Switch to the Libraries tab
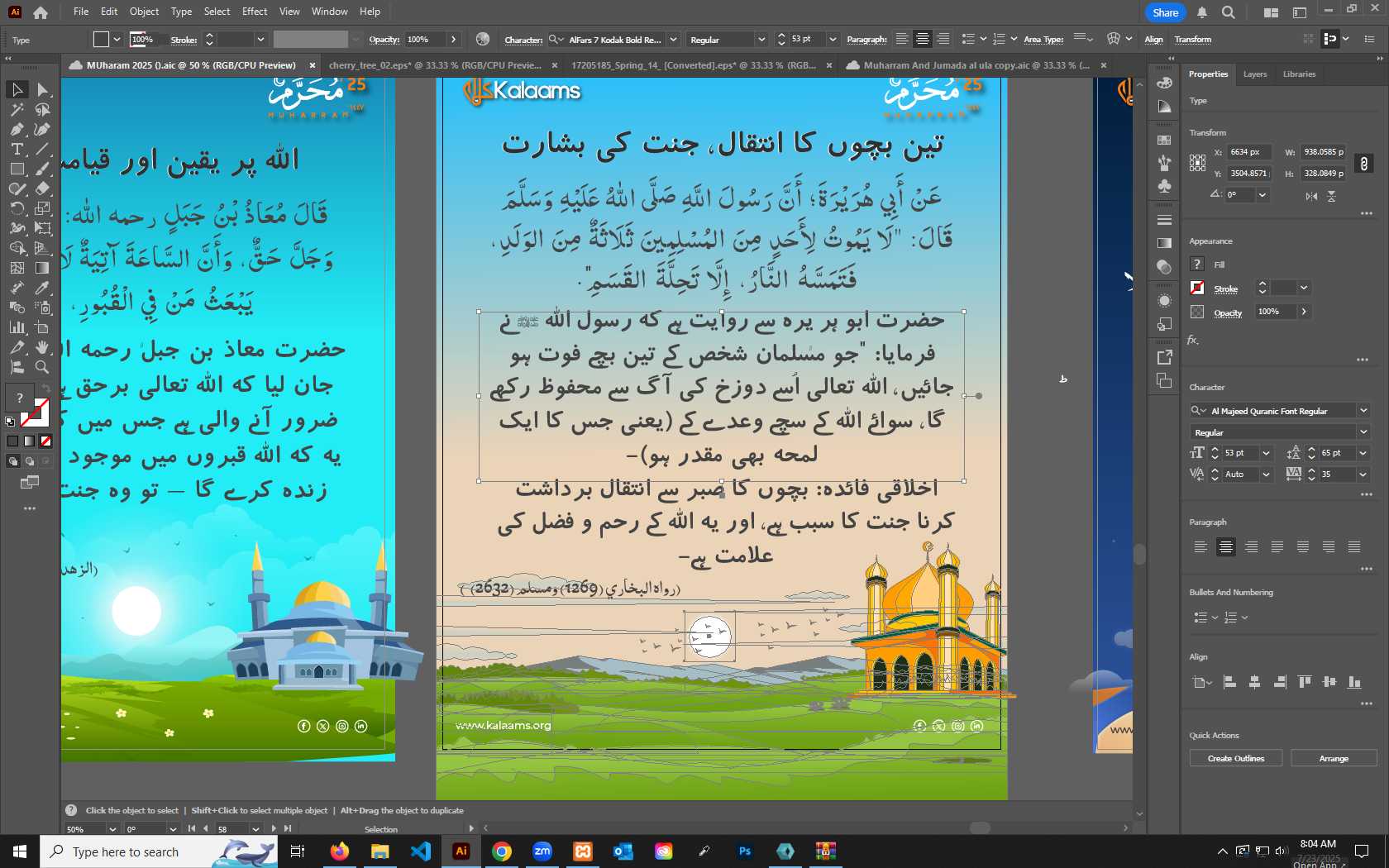The width and height of the screenshot is (1389, 868). (1299, 74)
